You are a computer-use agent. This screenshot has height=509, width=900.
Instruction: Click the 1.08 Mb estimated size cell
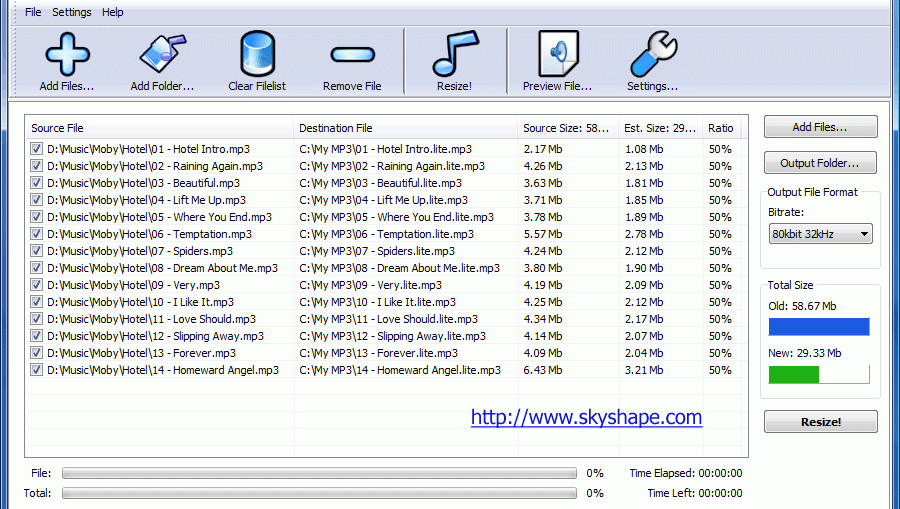[x=644, y=149]
